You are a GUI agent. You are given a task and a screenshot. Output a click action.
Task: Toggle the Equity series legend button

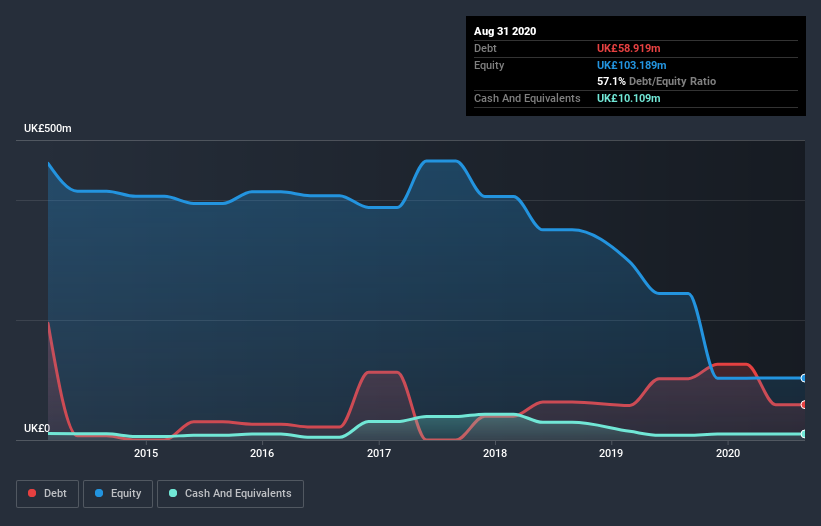click(x=118, y=494)
